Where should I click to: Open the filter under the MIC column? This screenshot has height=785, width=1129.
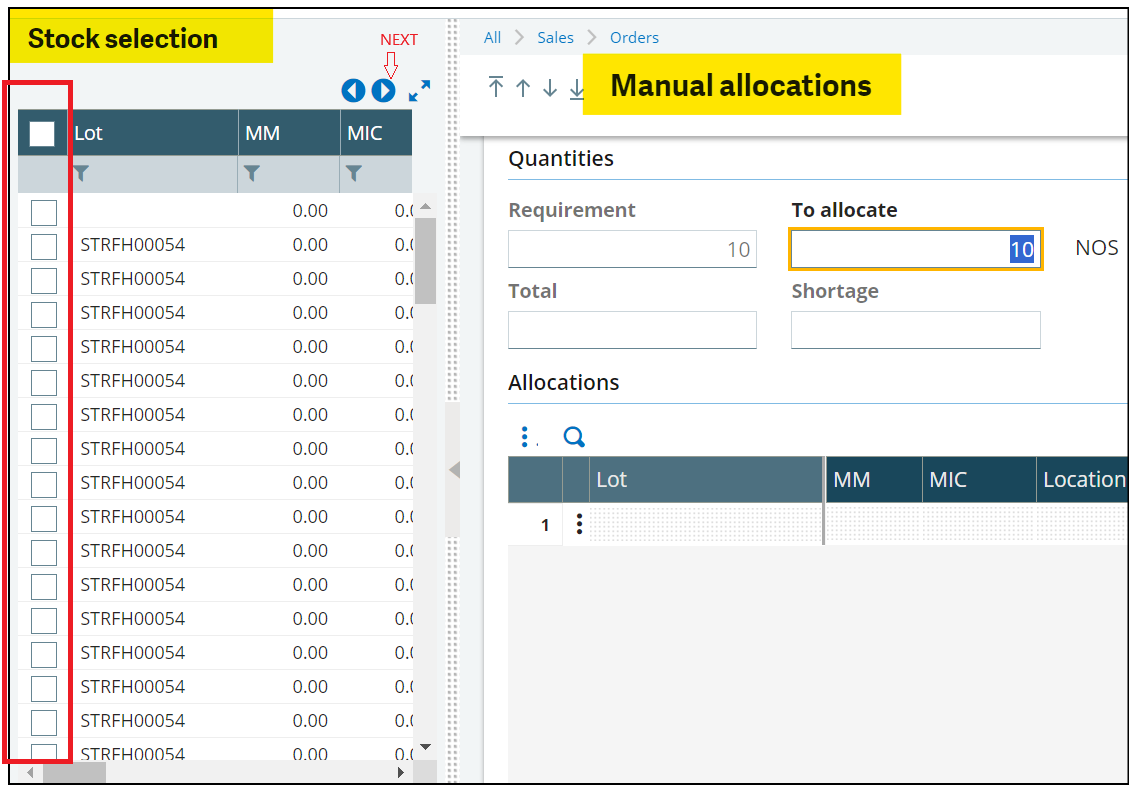(353, 173)
